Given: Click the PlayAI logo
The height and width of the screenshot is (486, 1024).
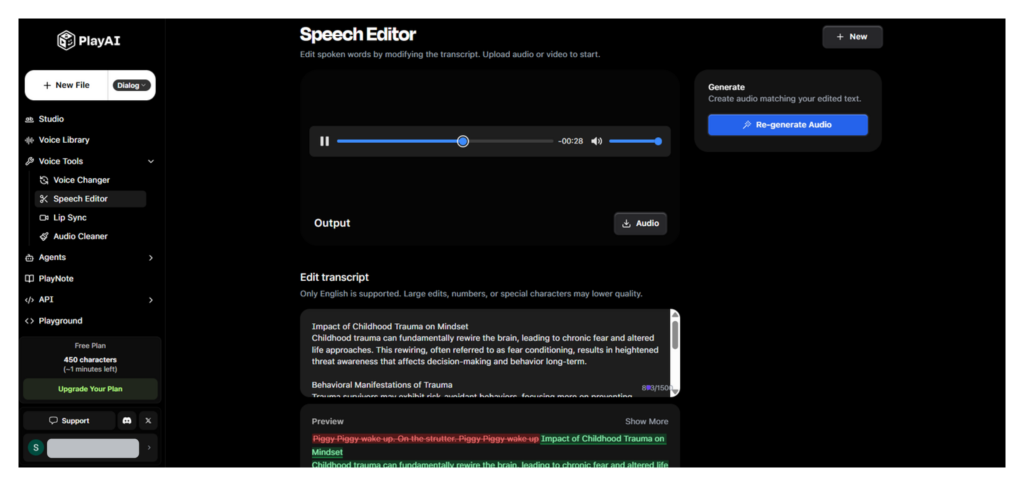Looking at the screenshot, I should (x=89, y=40).
